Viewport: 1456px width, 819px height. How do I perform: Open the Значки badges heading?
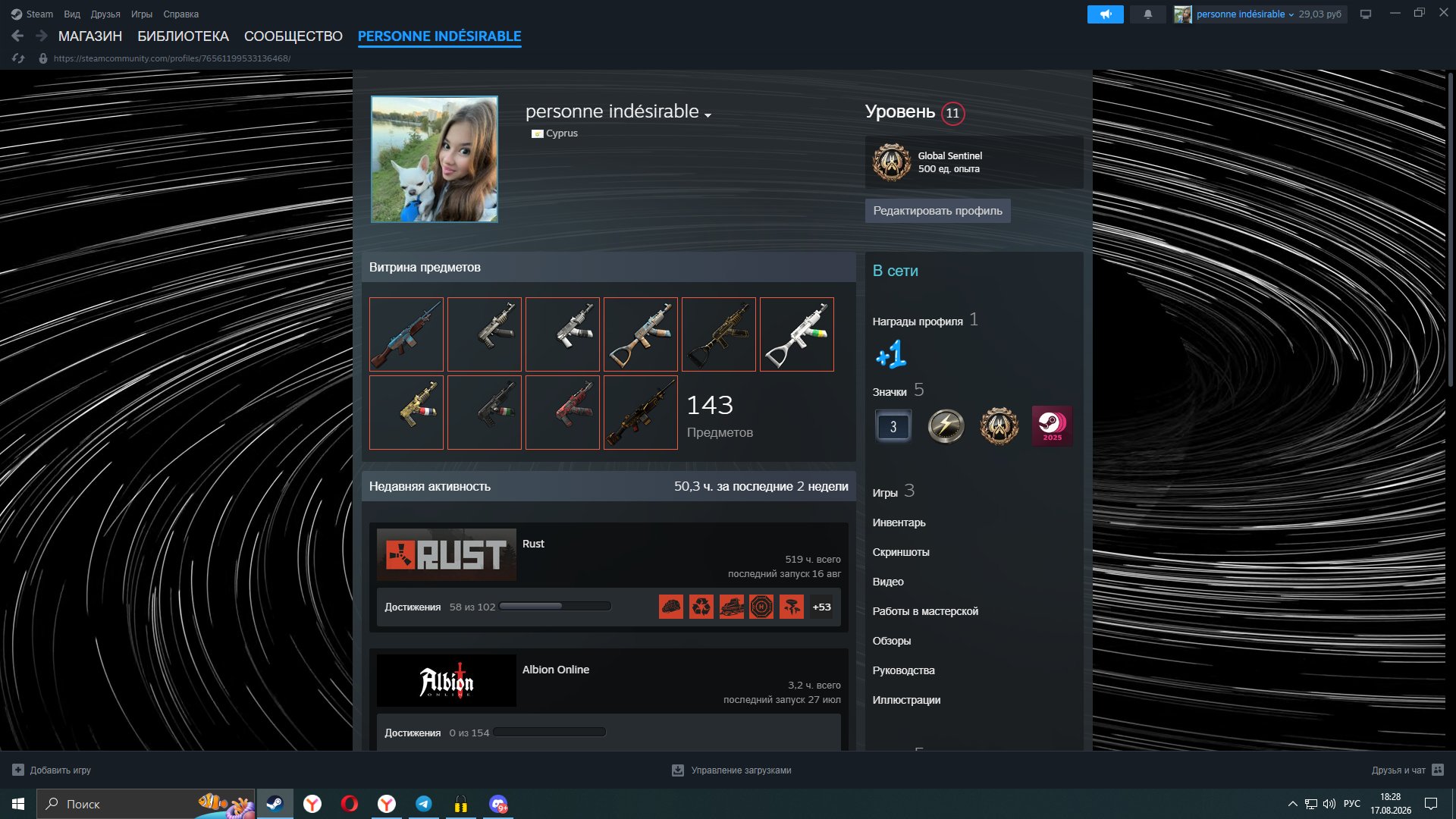click(x=890, y=392)
